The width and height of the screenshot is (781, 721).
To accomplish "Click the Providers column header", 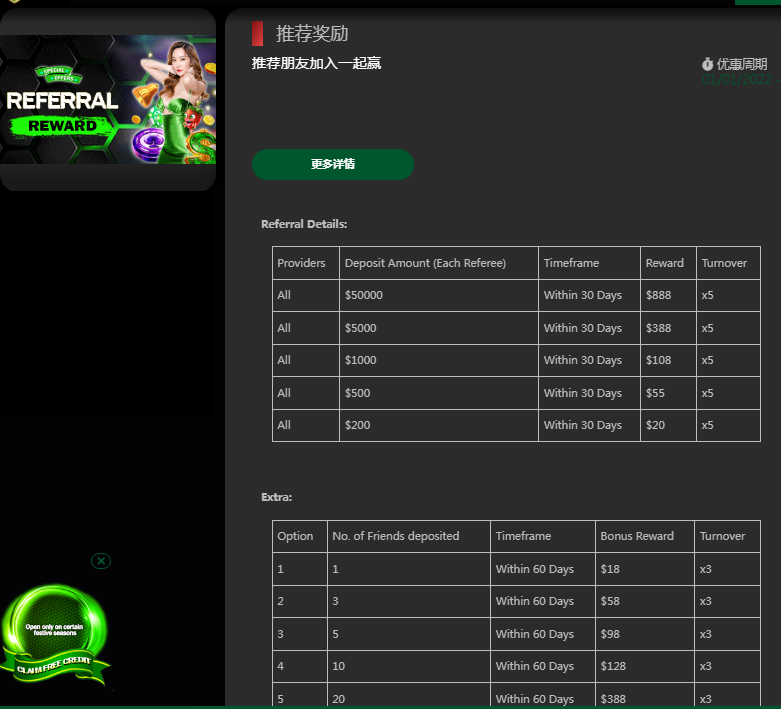I will coord(301,263).
